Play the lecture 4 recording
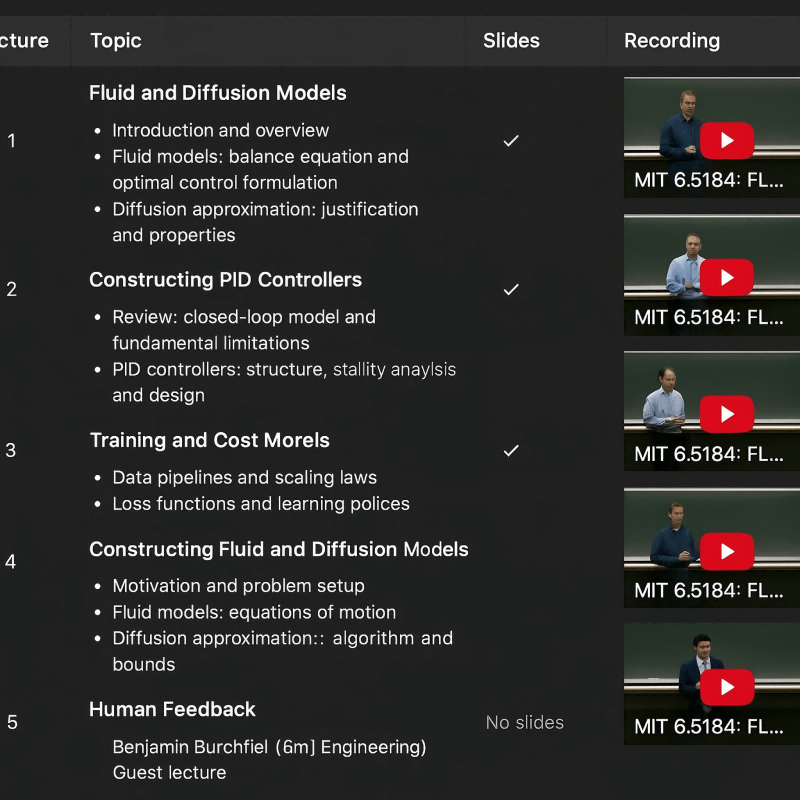800x800 pixels. click(x=726, y=551)
